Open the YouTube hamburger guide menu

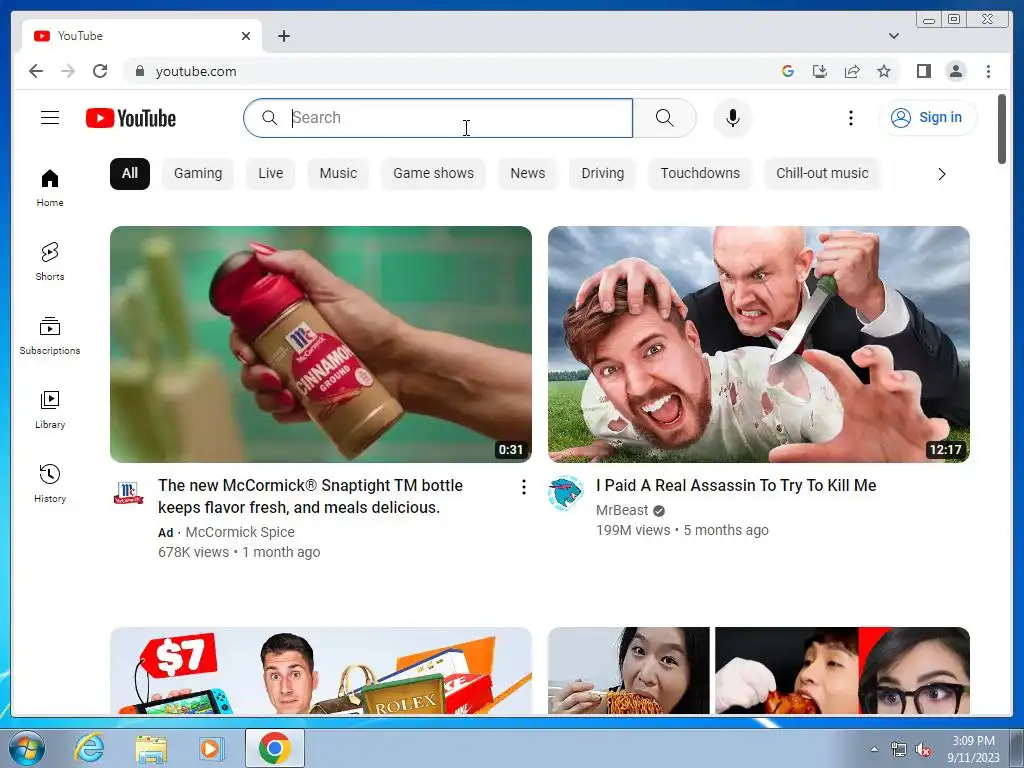tap(50, 118)
